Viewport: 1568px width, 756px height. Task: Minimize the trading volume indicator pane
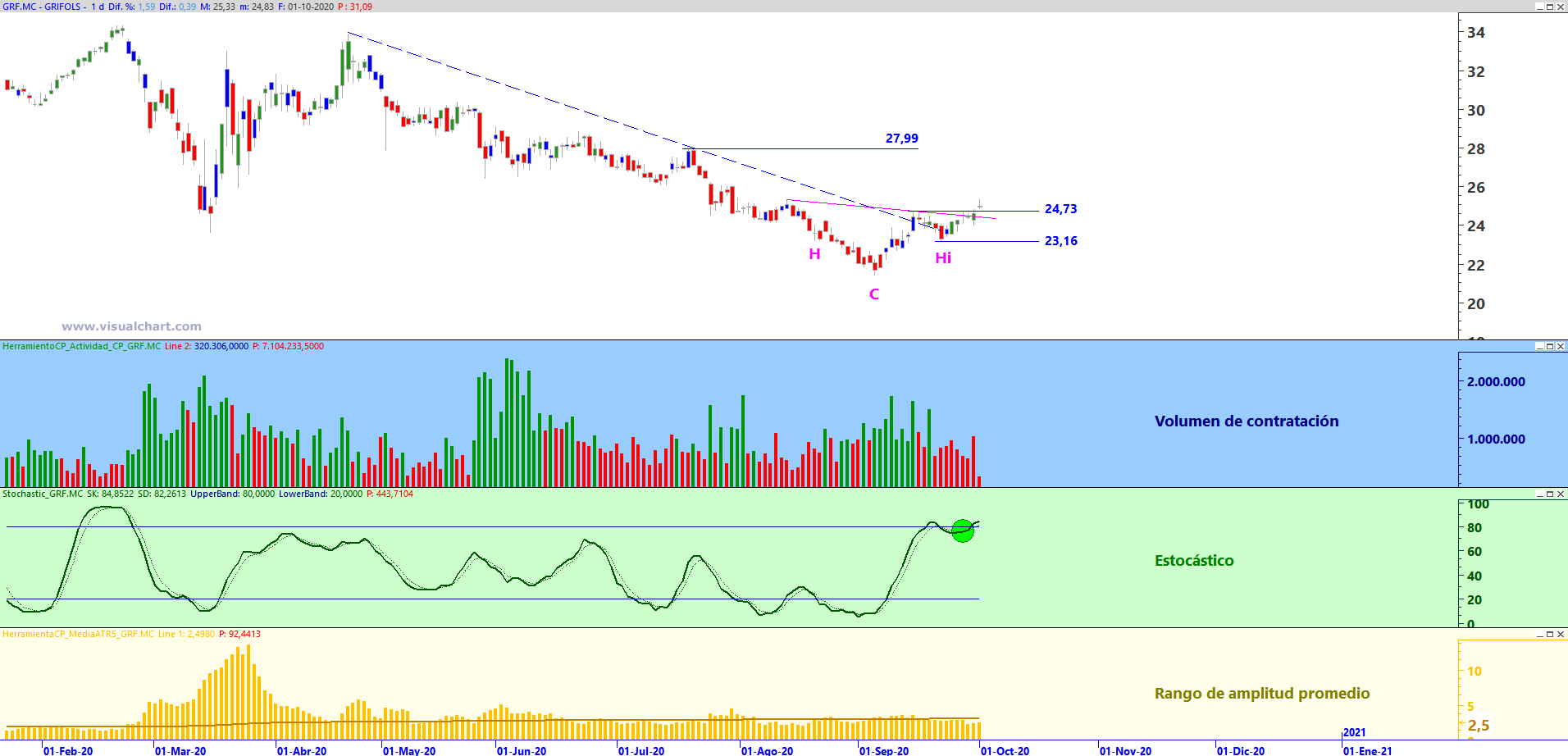click(1540, 346)
